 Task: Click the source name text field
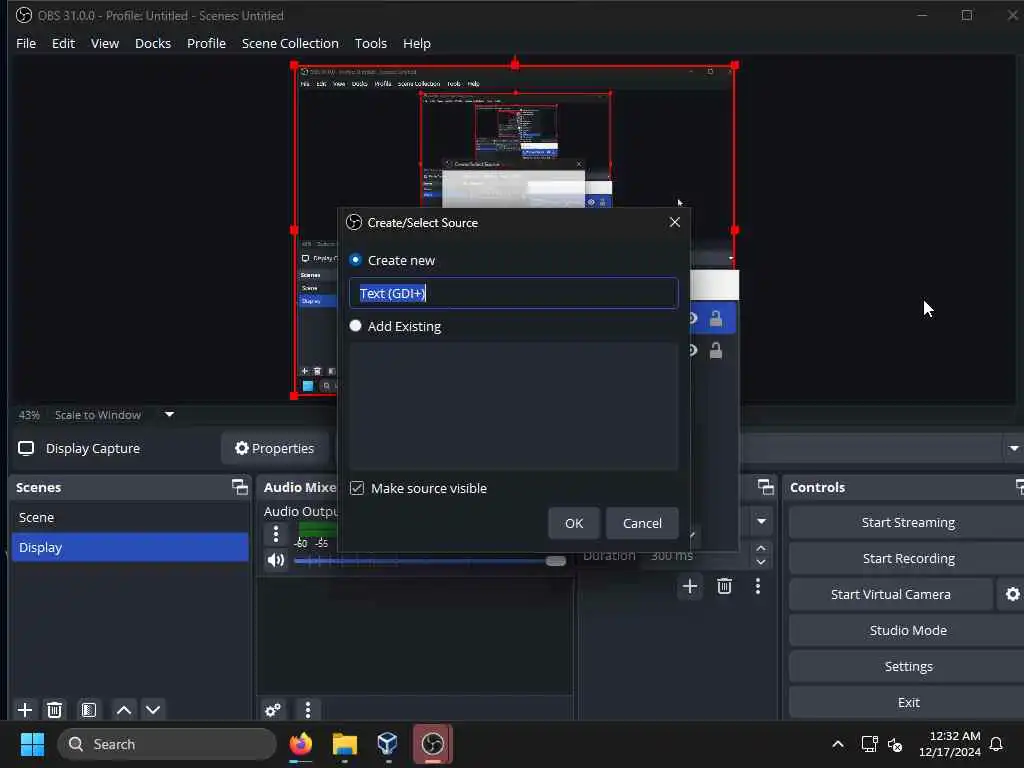click(x=514, y=293)
